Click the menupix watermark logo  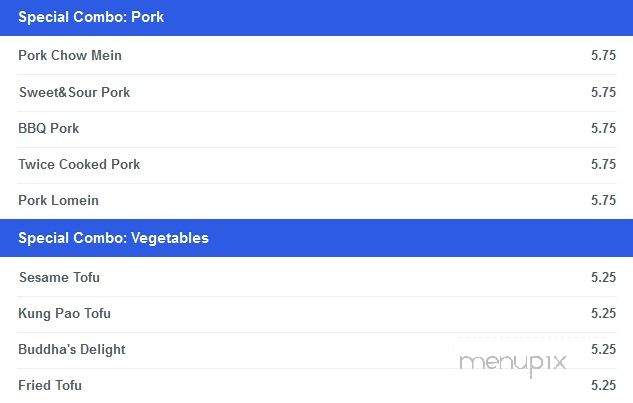(513, 363)
